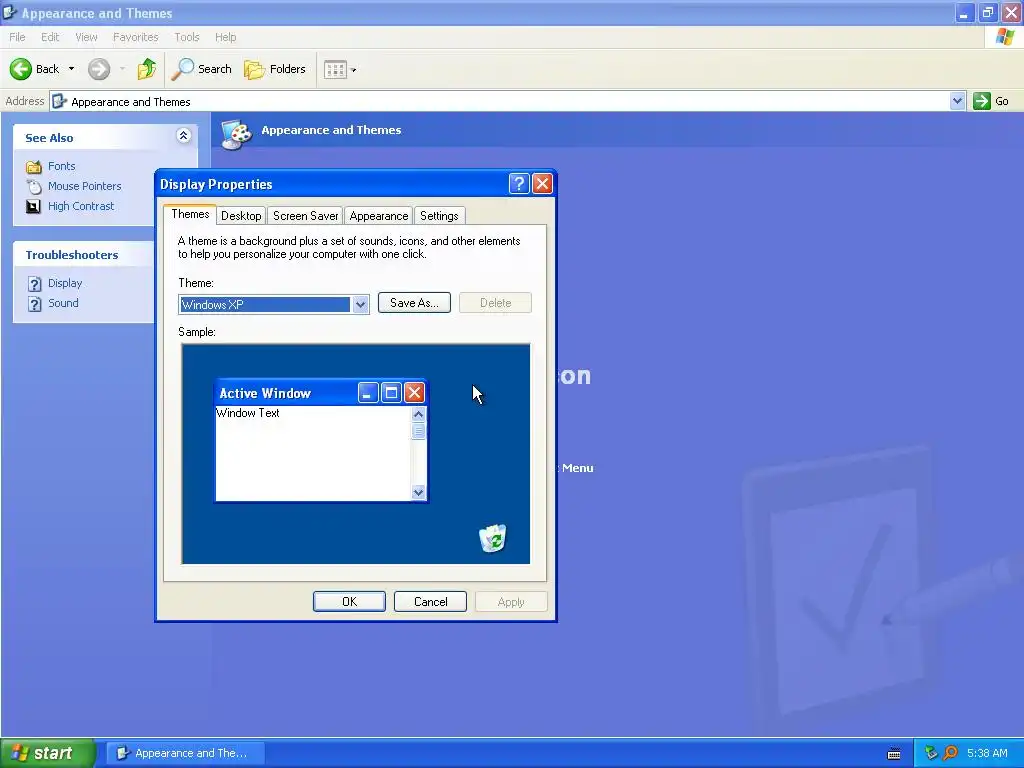Click the Sound troubleshooter question icon
This screenshot has height=768, width=1024.
(35, 304)
